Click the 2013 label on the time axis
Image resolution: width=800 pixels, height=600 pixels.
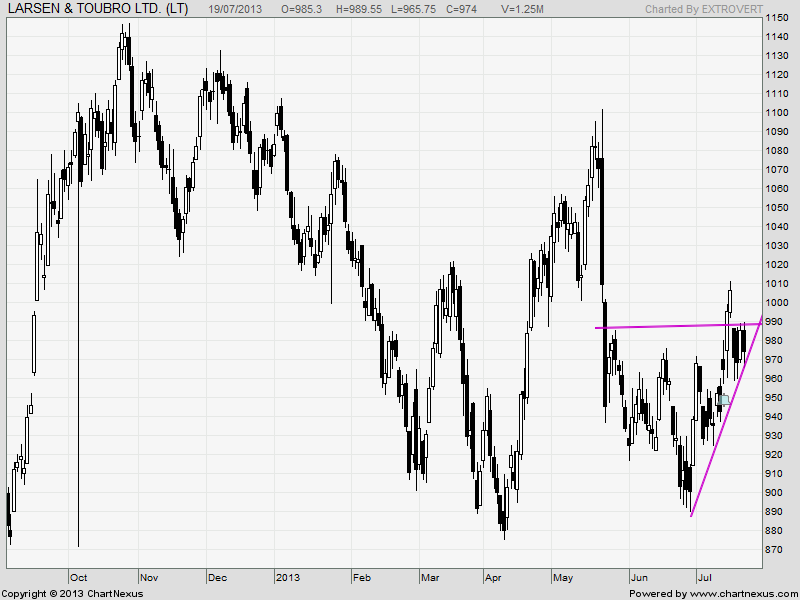tap(287, 578)
